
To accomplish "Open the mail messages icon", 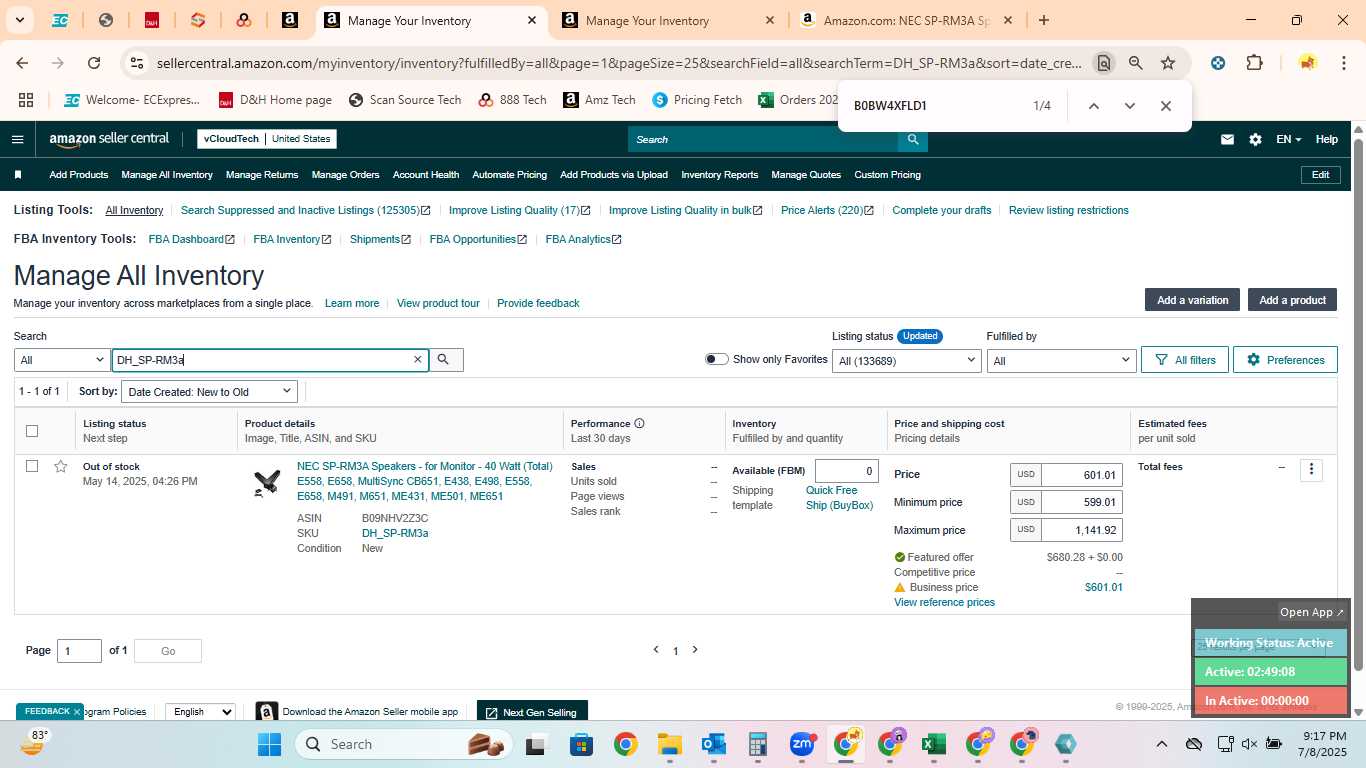I will (x=1227, y=140).
